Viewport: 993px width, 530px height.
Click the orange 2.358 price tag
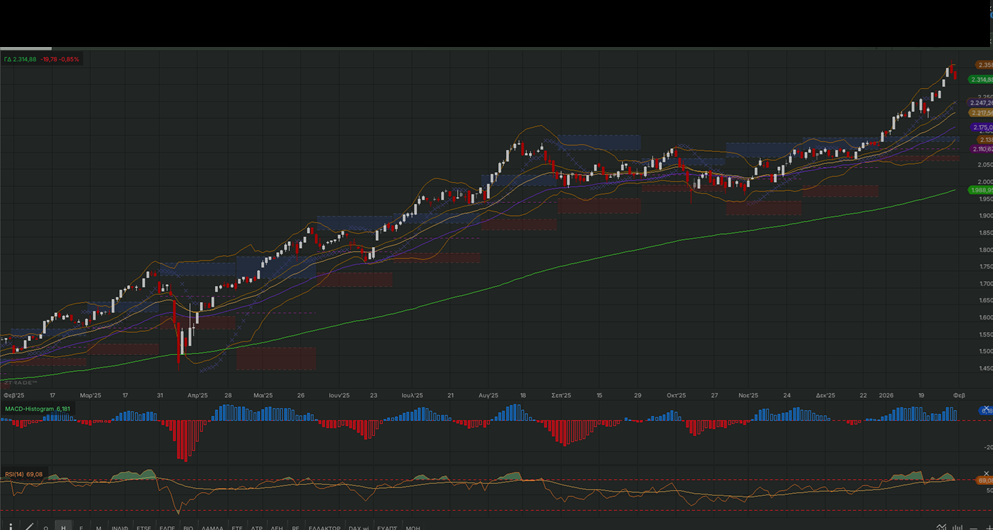[x=984, y=65]
